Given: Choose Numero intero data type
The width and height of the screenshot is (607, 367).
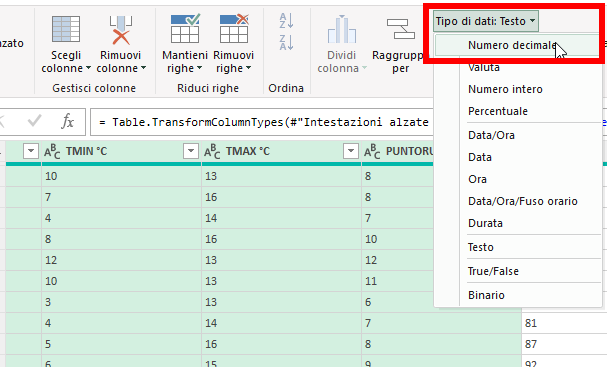Looking at the screenshot, I should click(x=505, y=89).
